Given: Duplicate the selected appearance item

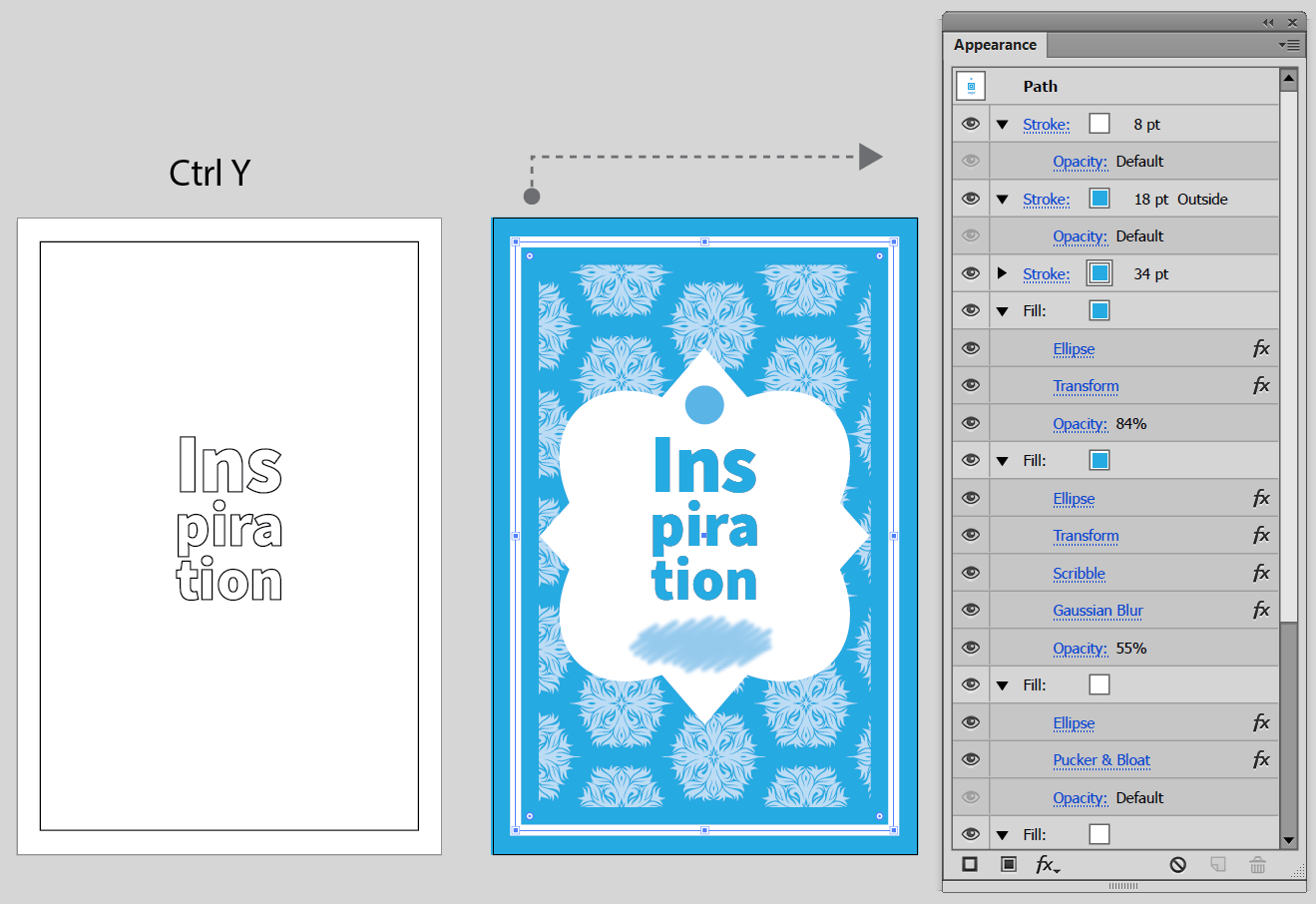Looking at the screenshot, I should pyautogui.click(x=1217, y=864).
